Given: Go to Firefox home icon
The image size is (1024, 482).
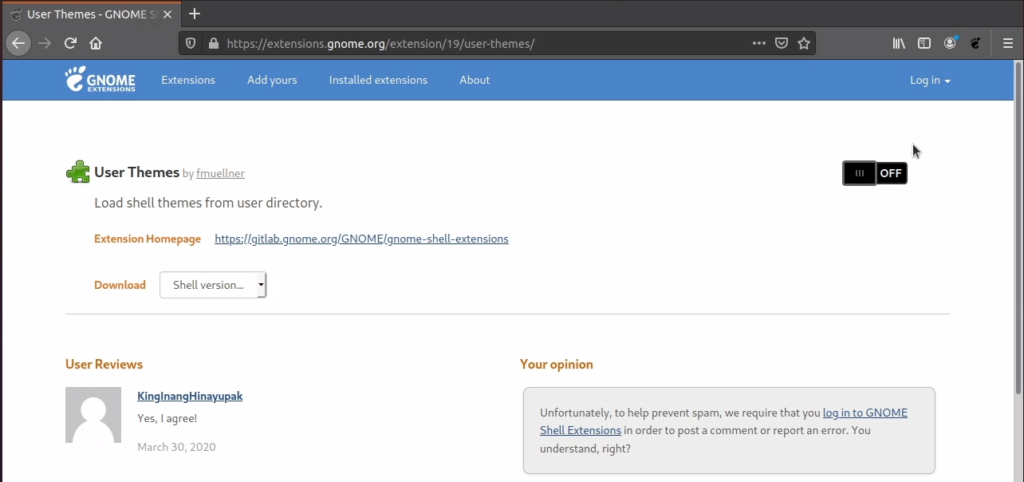Looking at the screenshot, I should (95, 44).
